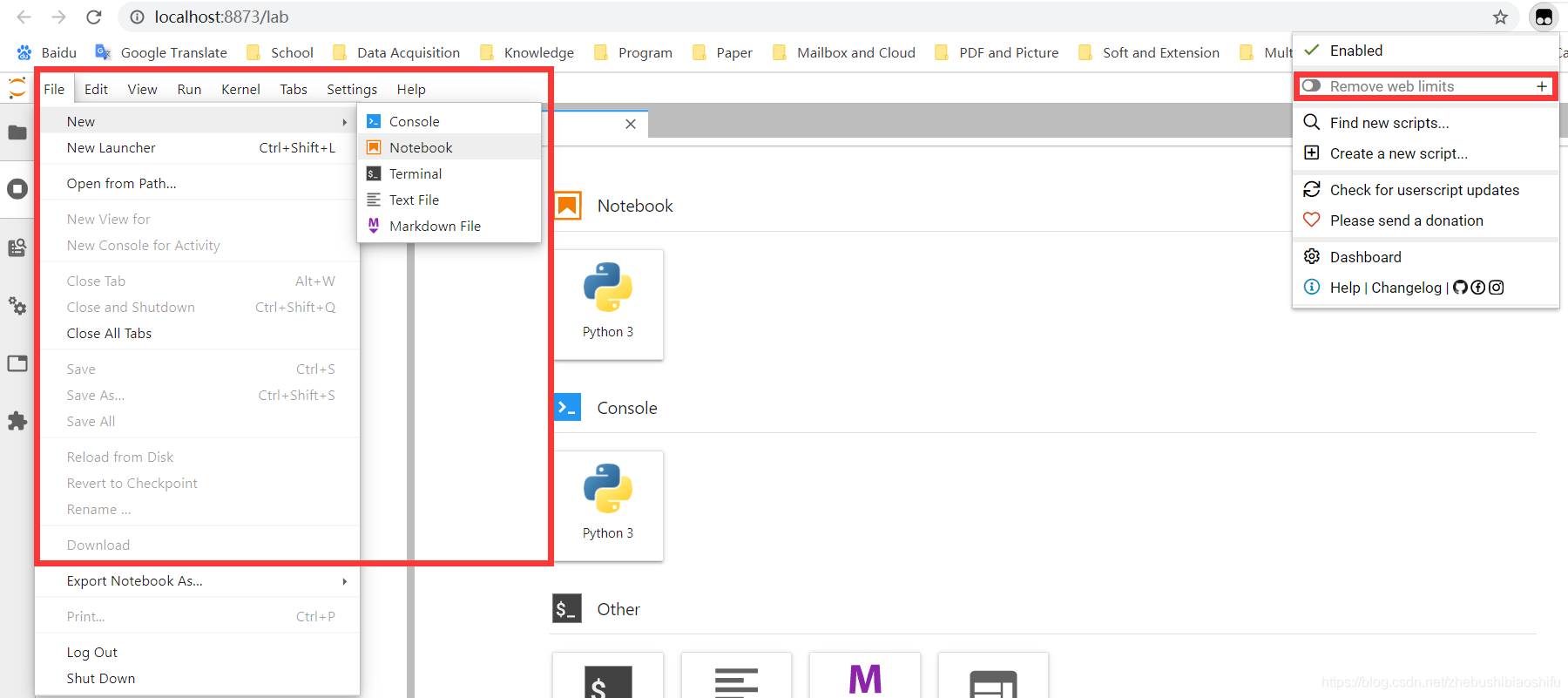This screenshot has height=698, width=1568.
Task: Bookmark this page with the star icon
Action: click(x=1500, y=17)
